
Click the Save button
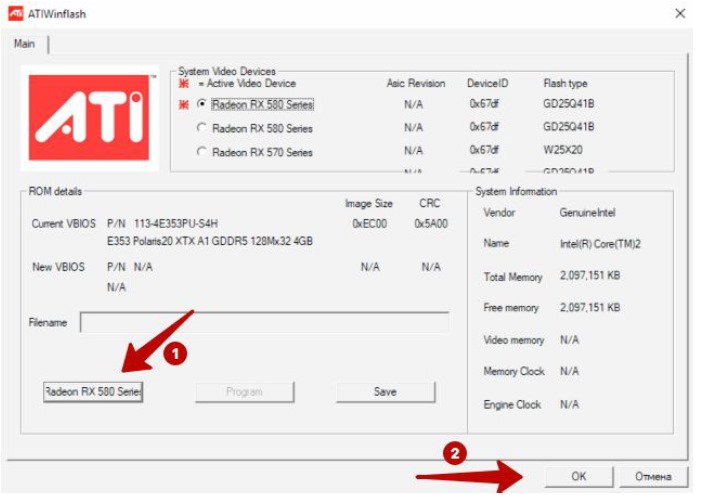385,392
